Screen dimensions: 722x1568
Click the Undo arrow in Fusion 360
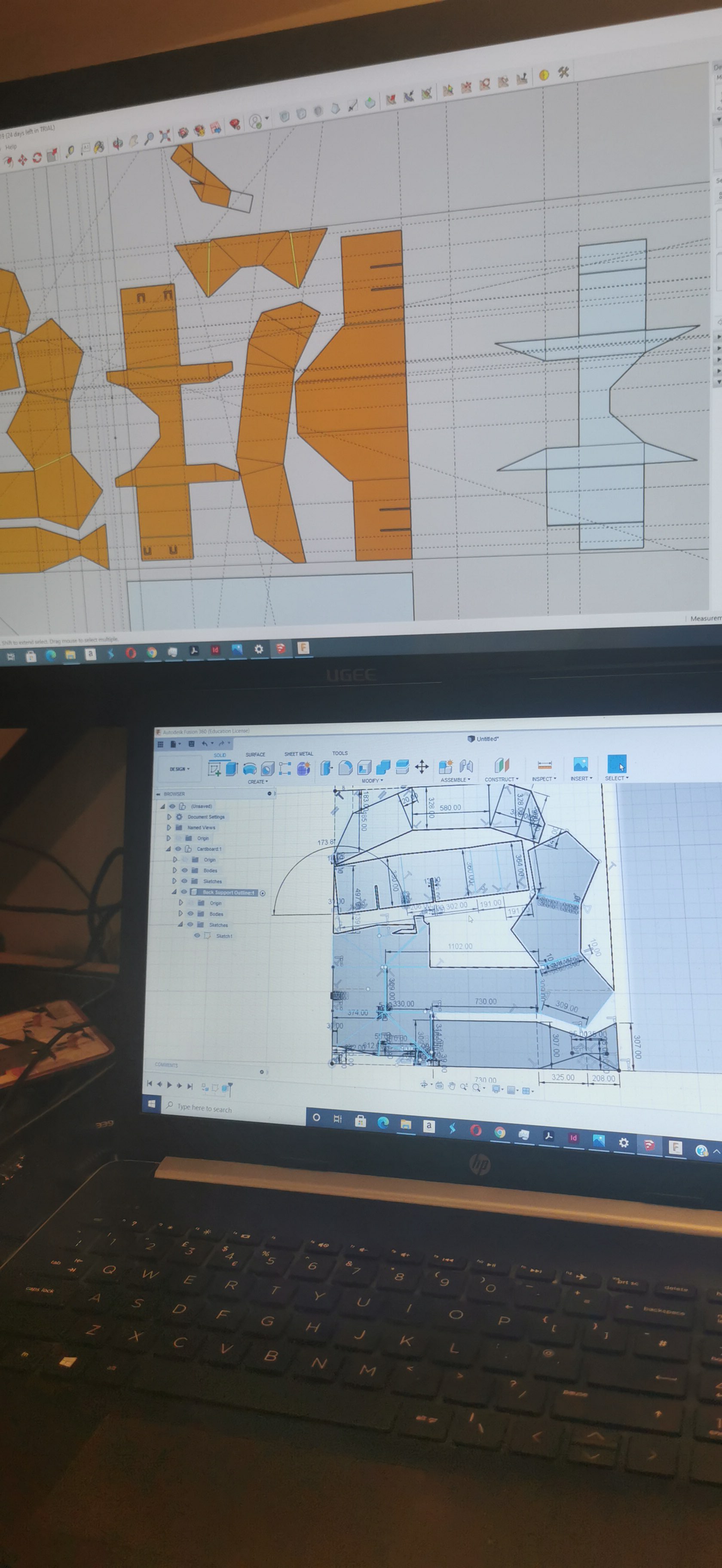tap(205, 744)
